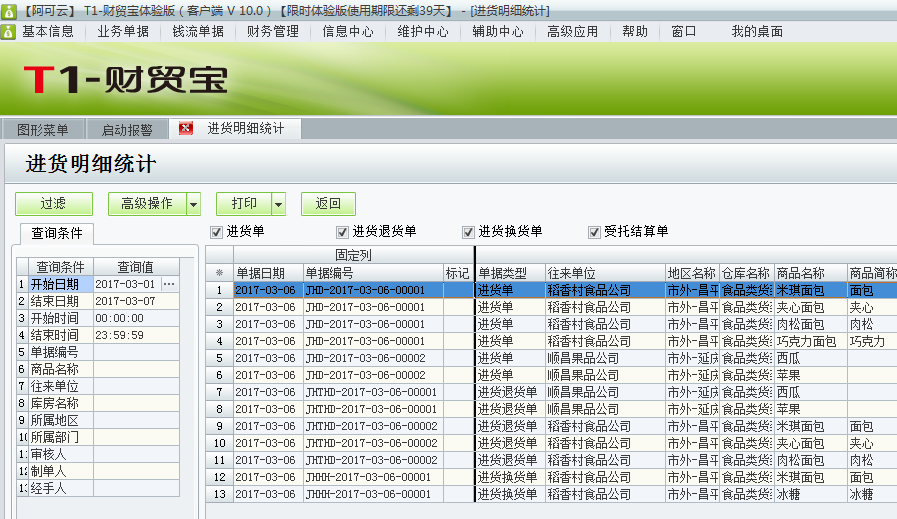The image size is (897, 519).
Task: Click the 商品名称 query value field
Action: (x=136, y=369)
